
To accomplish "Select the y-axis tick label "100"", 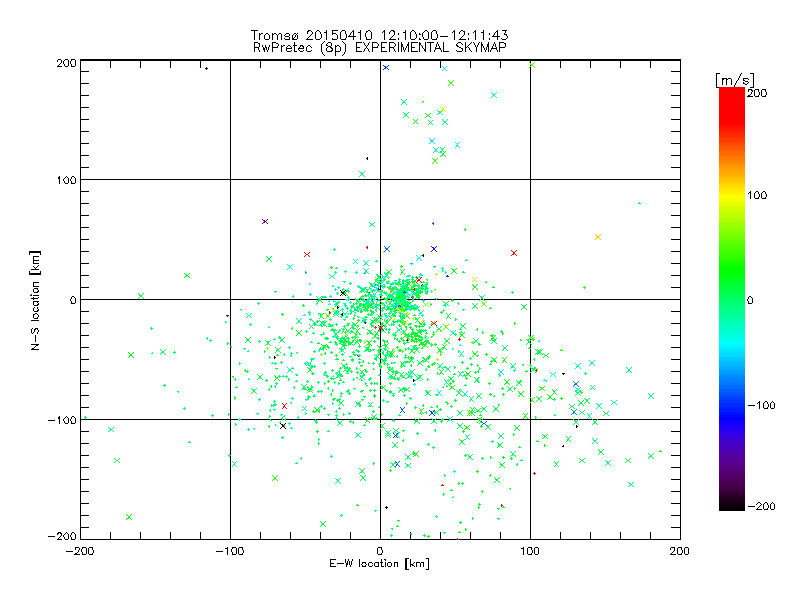I will click(66, 180).
